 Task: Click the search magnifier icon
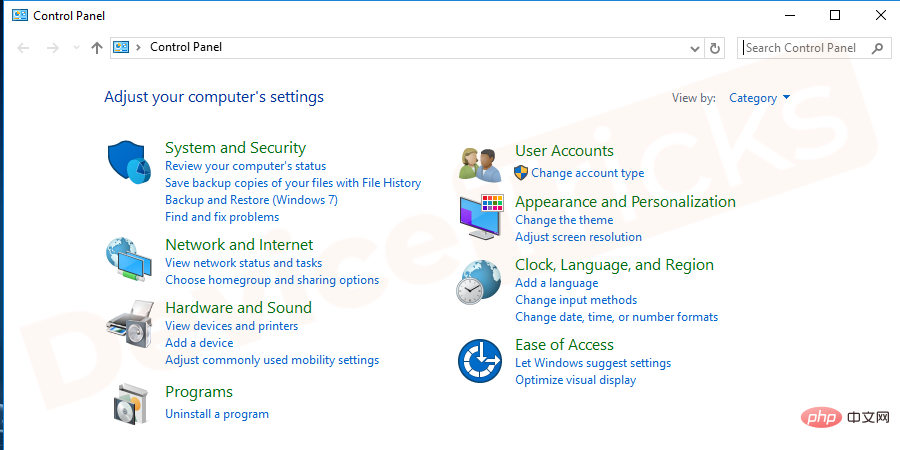[x=877, y=48]
